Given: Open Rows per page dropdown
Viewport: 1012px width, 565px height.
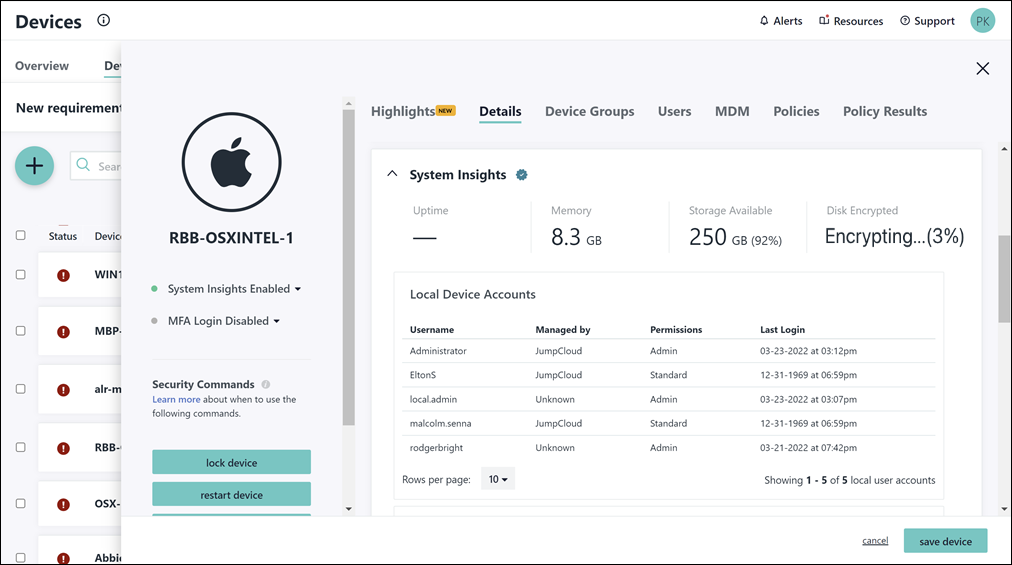Looking at the screenshot, I should [497, 480].
